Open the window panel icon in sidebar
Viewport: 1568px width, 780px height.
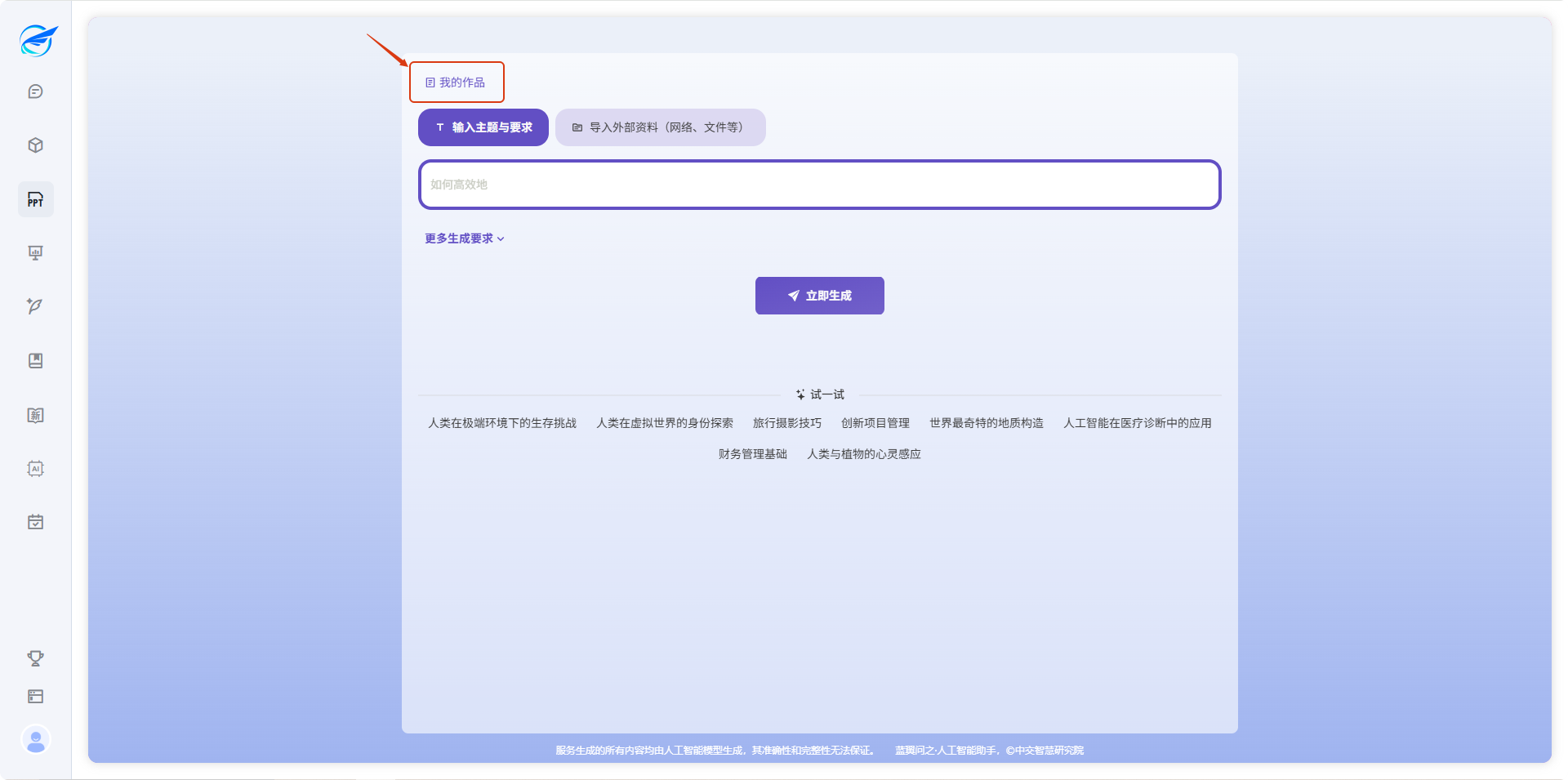(35, 697)
